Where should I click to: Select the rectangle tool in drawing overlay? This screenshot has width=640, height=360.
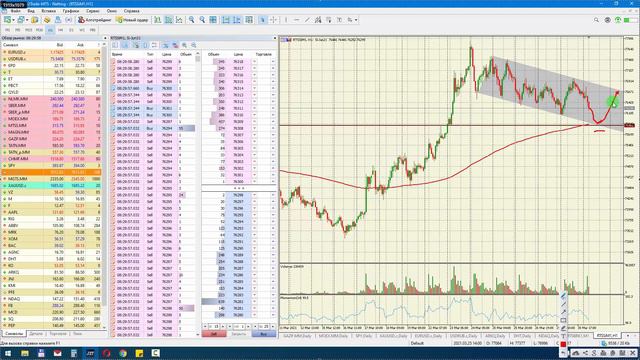pyautogui.click(x=563, y=320)
